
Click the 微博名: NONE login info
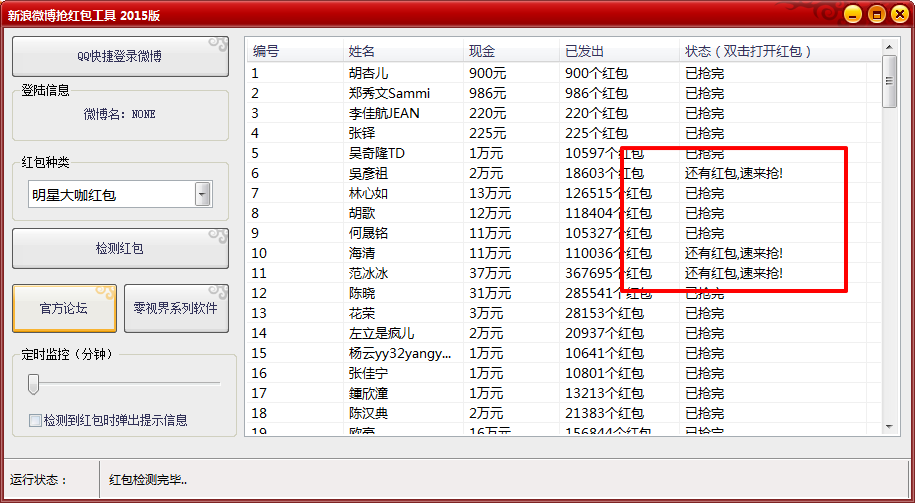point(120,114)
